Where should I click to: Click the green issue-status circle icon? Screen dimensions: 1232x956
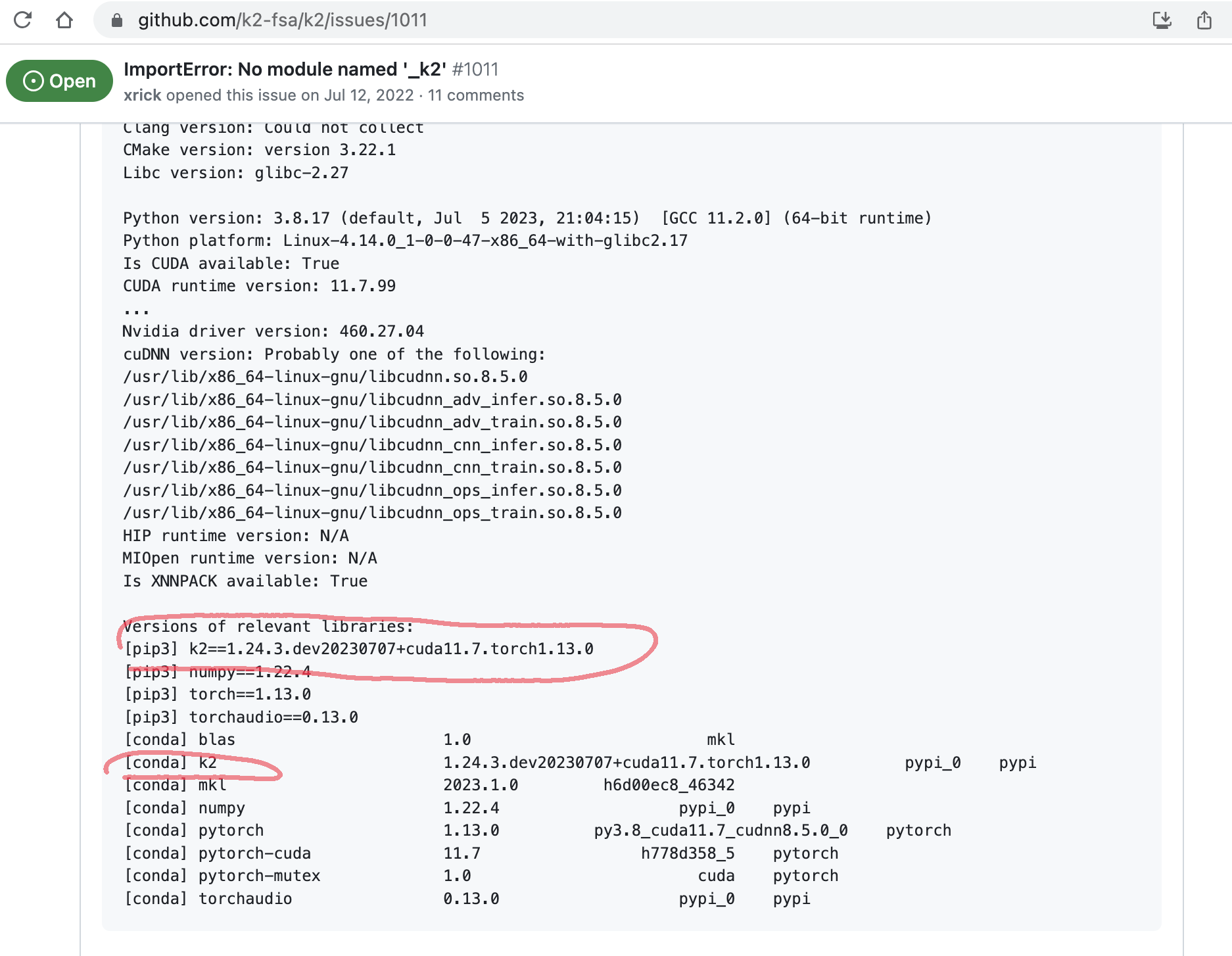point(32,81)
